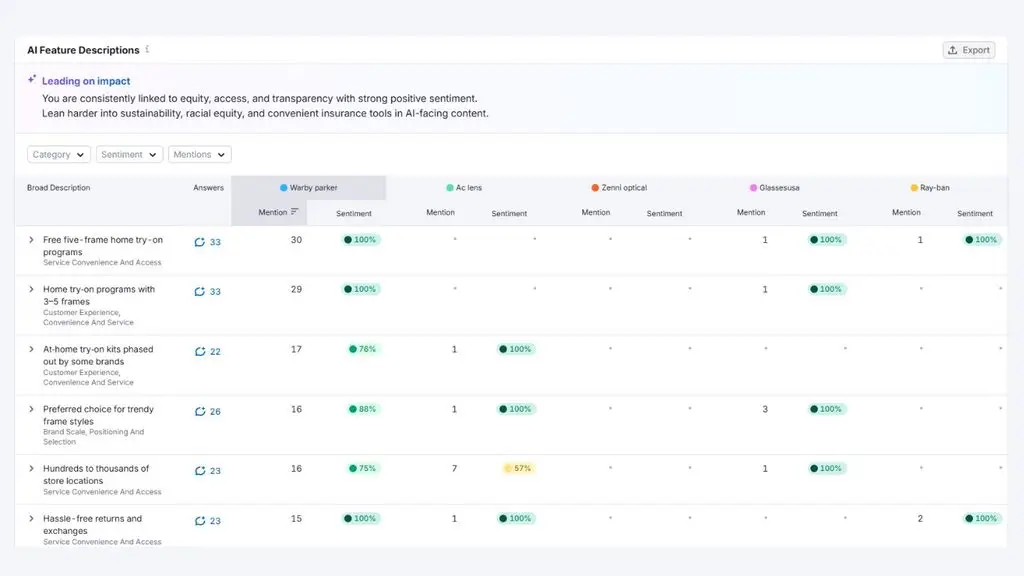
Task: Click the yellow Ray-ban color dot
Action: click(914, 188)
